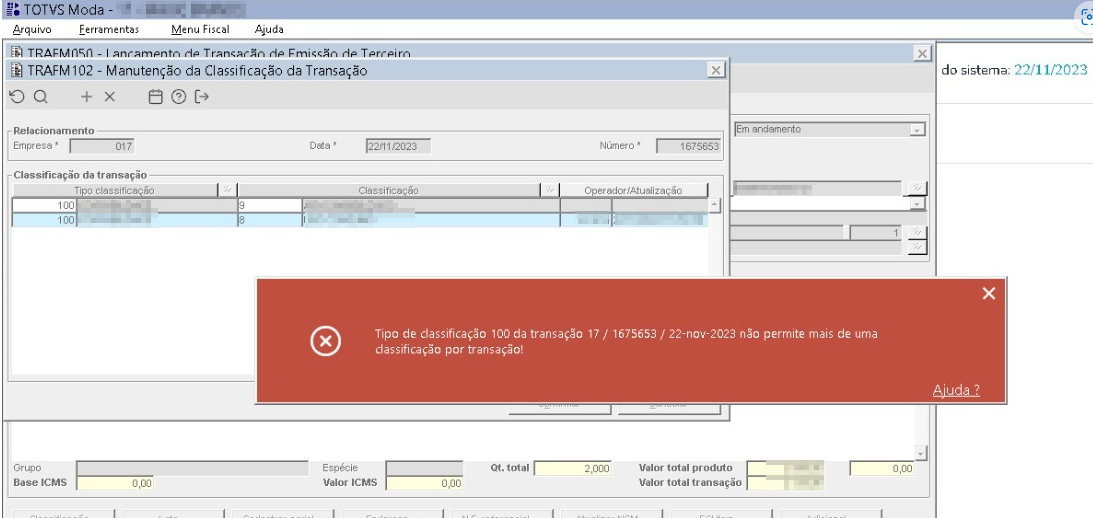
Task: Select the Classificação column header
Action: pos(389,190)
